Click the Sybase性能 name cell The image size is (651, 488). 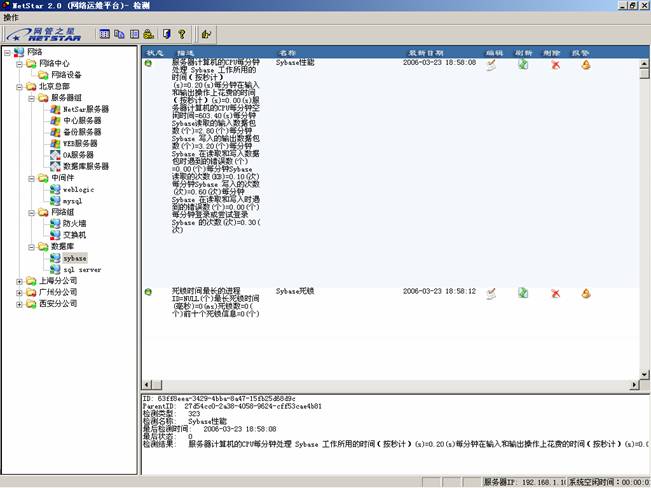click(295, 62)
